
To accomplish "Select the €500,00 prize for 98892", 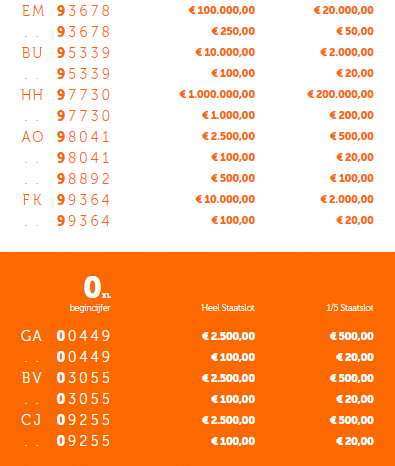I will tap(233, 178).
